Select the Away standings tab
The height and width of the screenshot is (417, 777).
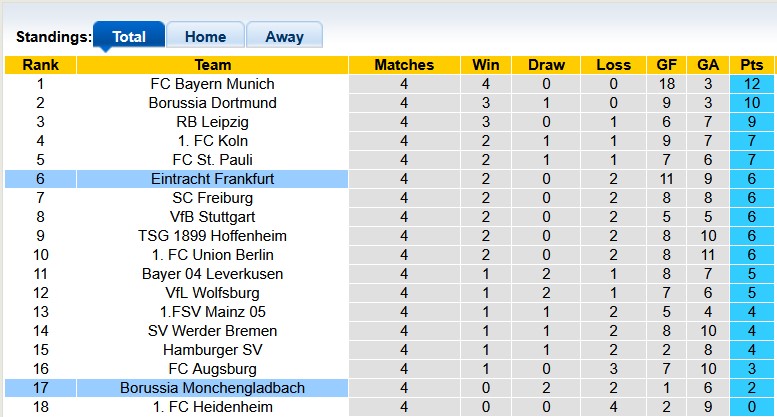(x=284, y=36)
